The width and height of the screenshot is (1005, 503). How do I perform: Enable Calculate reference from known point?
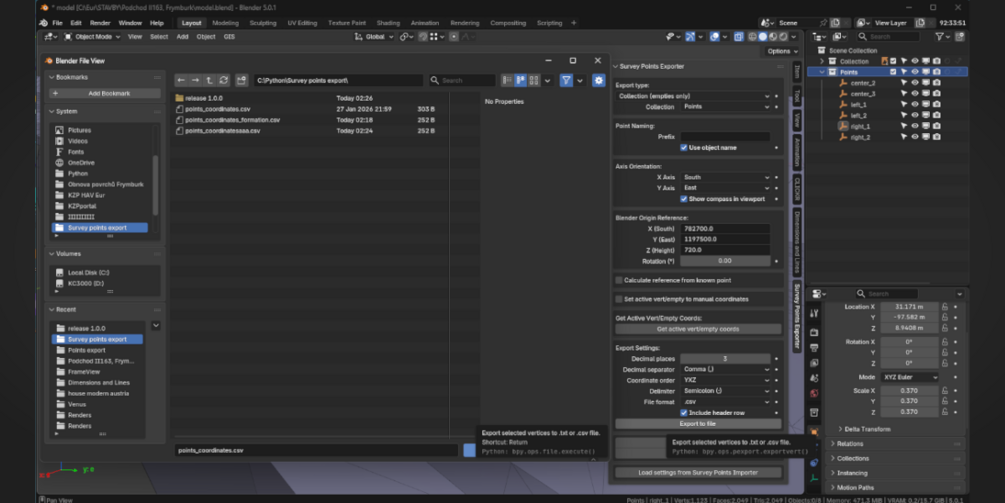coord(619,280)
